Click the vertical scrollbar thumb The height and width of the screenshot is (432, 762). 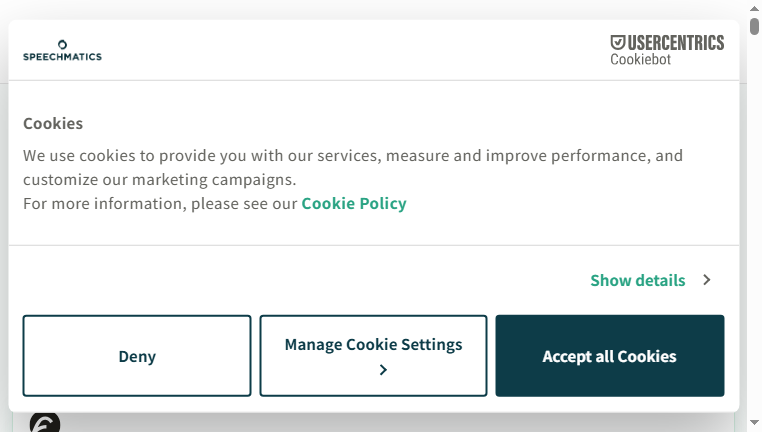click(754, 26)
